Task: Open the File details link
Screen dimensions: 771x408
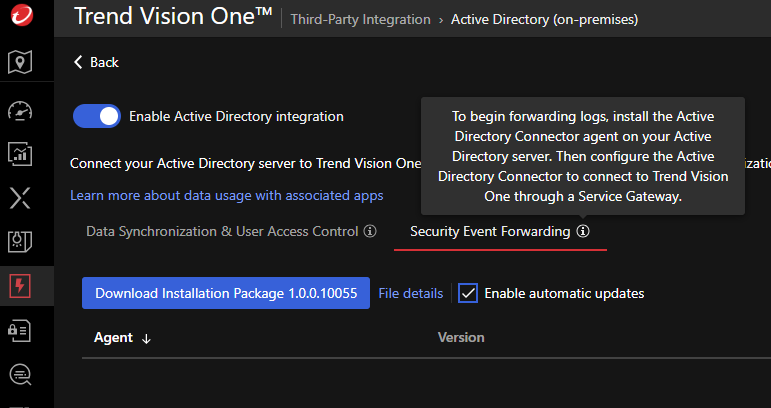Action: [x=410, y=293]
